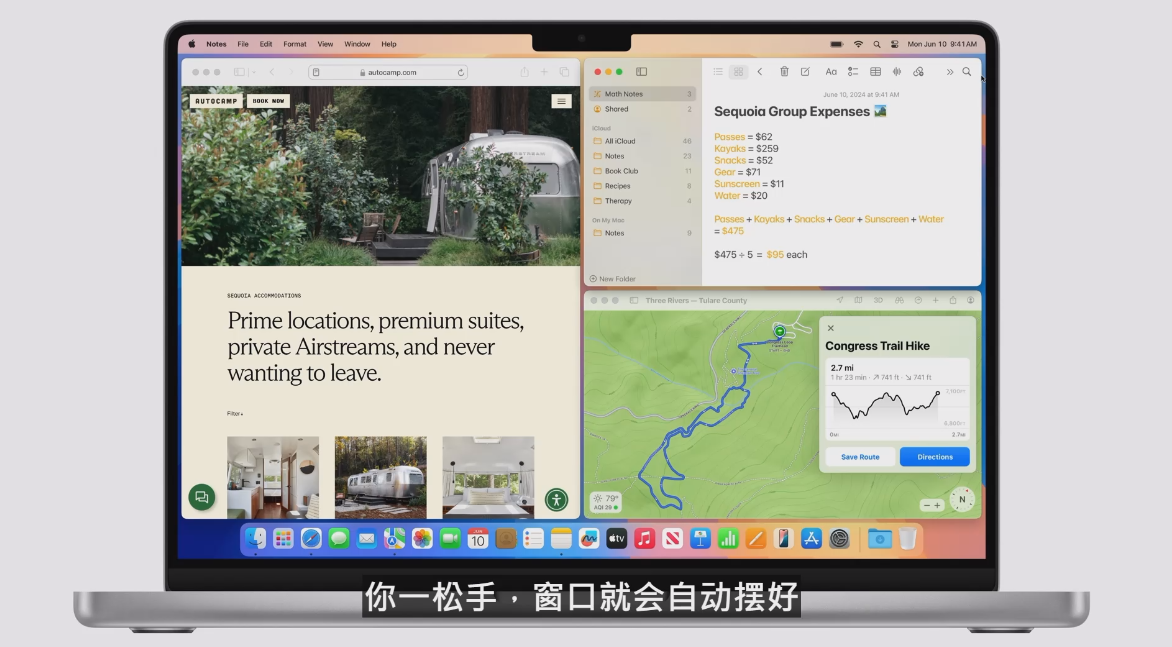
Task: Open the Format menu in menu bar
Action: [x=294, y=44]
